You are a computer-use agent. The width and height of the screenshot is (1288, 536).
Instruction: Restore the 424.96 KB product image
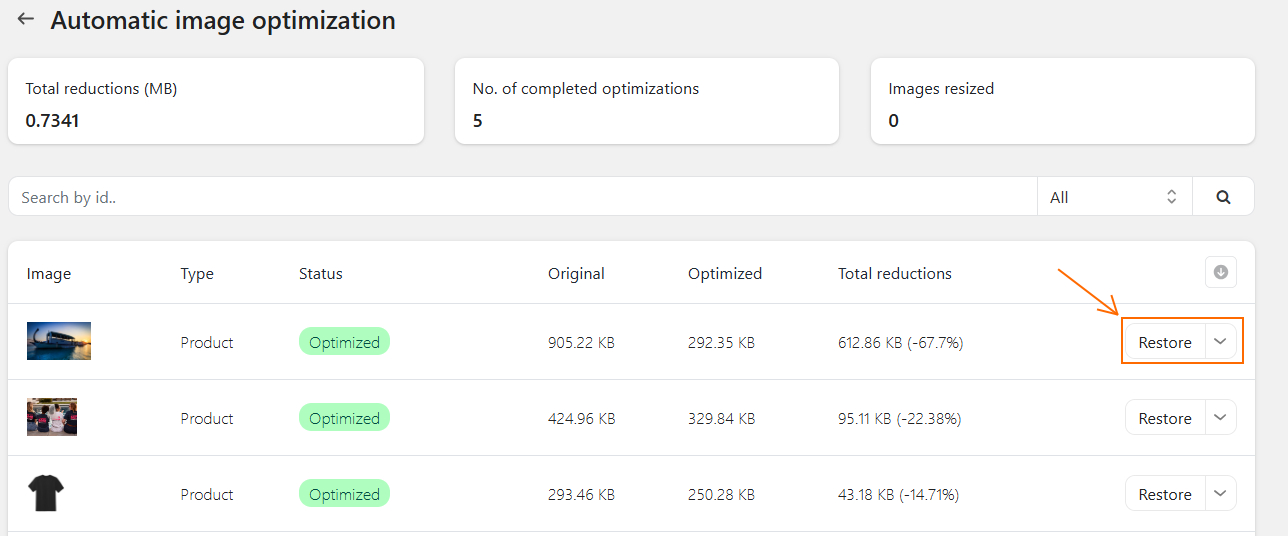pos(1165,418)
